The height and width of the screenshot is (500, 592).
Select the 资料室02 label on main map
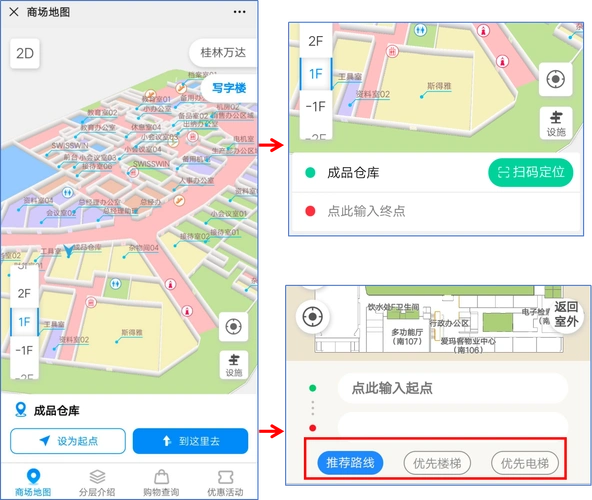(x=74, y=340)
